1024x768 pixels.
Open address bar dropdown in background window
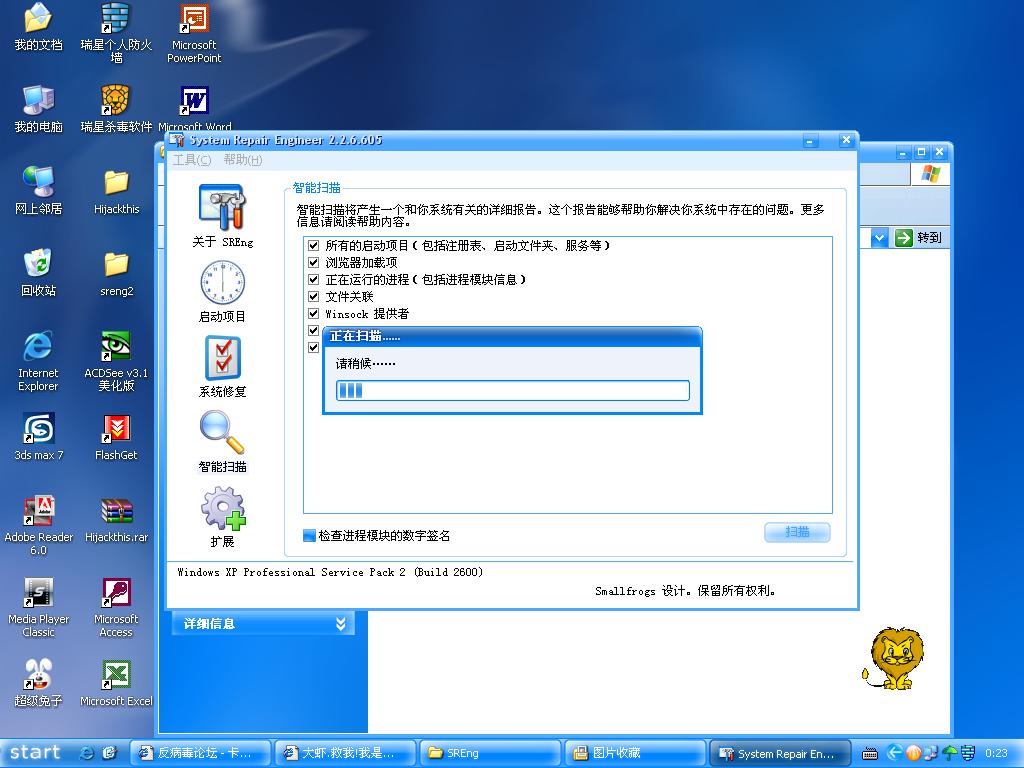[x=879, y=238]
